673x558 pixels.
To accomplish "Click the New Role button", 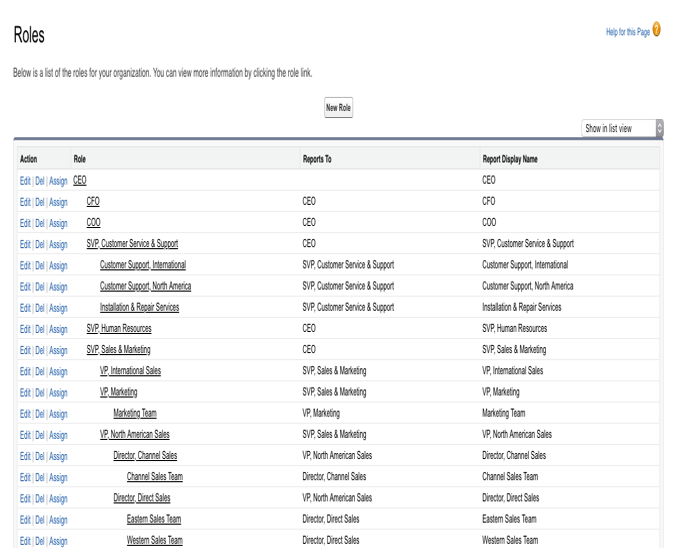I will click(338, 107).
